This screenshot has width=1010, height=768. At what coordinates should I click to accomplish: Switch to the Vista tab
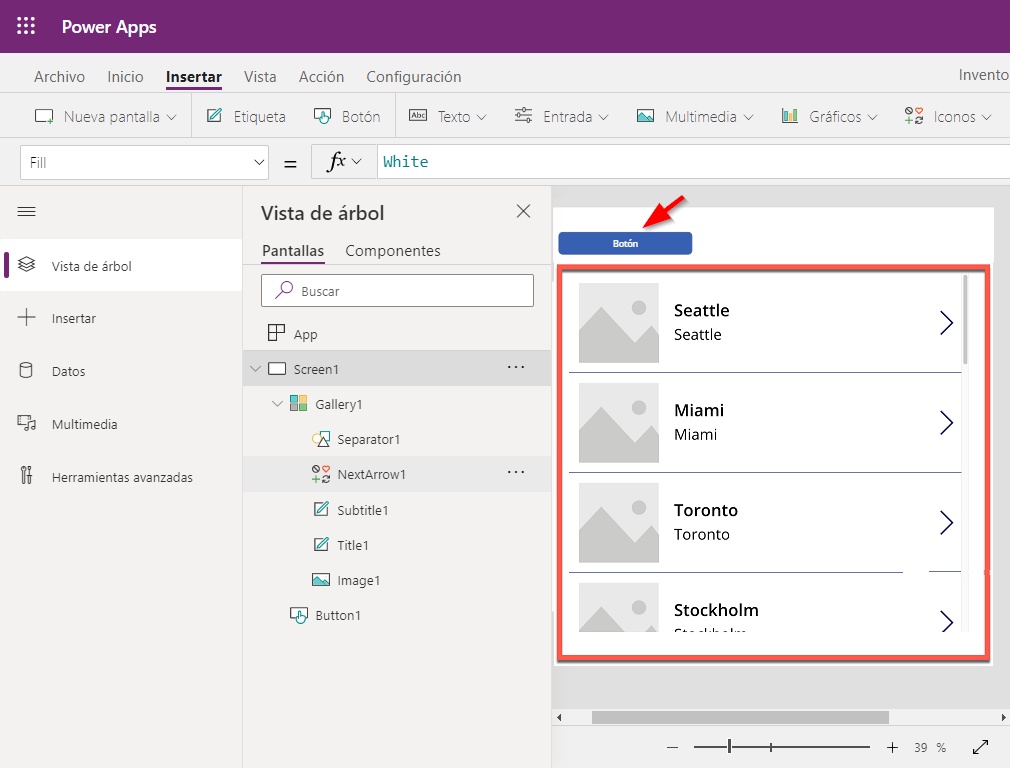coord(260,77)
